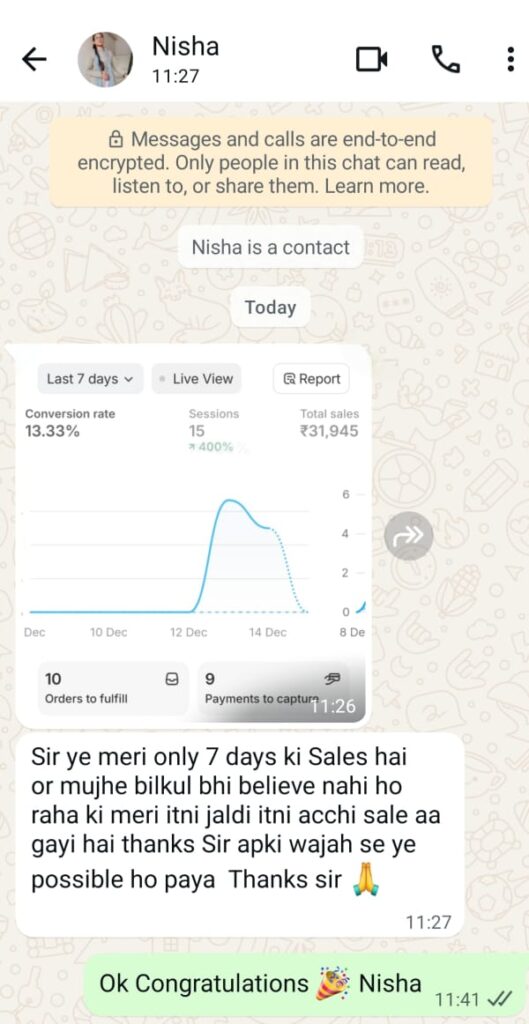Open Nisha's contact name header
The height and width of the screenshot is (1024, 529).
185,46
